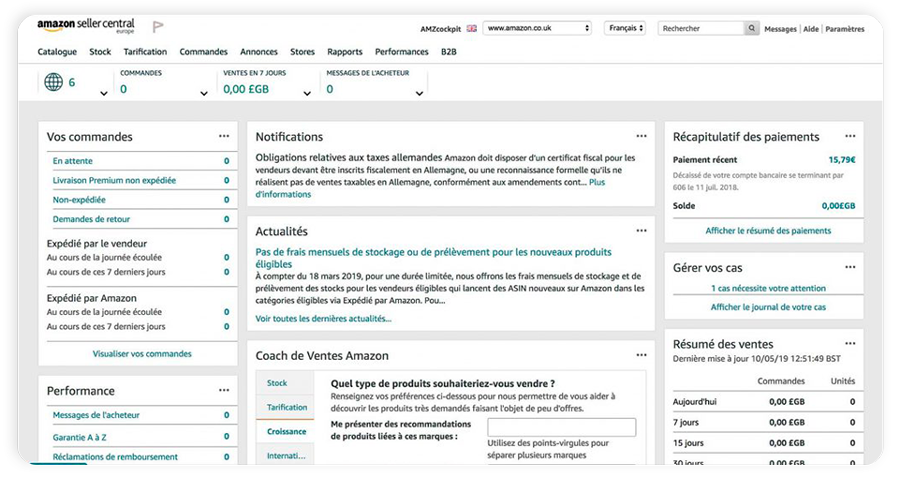This screenshot has width=900, height=478.
Task: Open the Français language dropdown
Action: [x=624, y=28]
